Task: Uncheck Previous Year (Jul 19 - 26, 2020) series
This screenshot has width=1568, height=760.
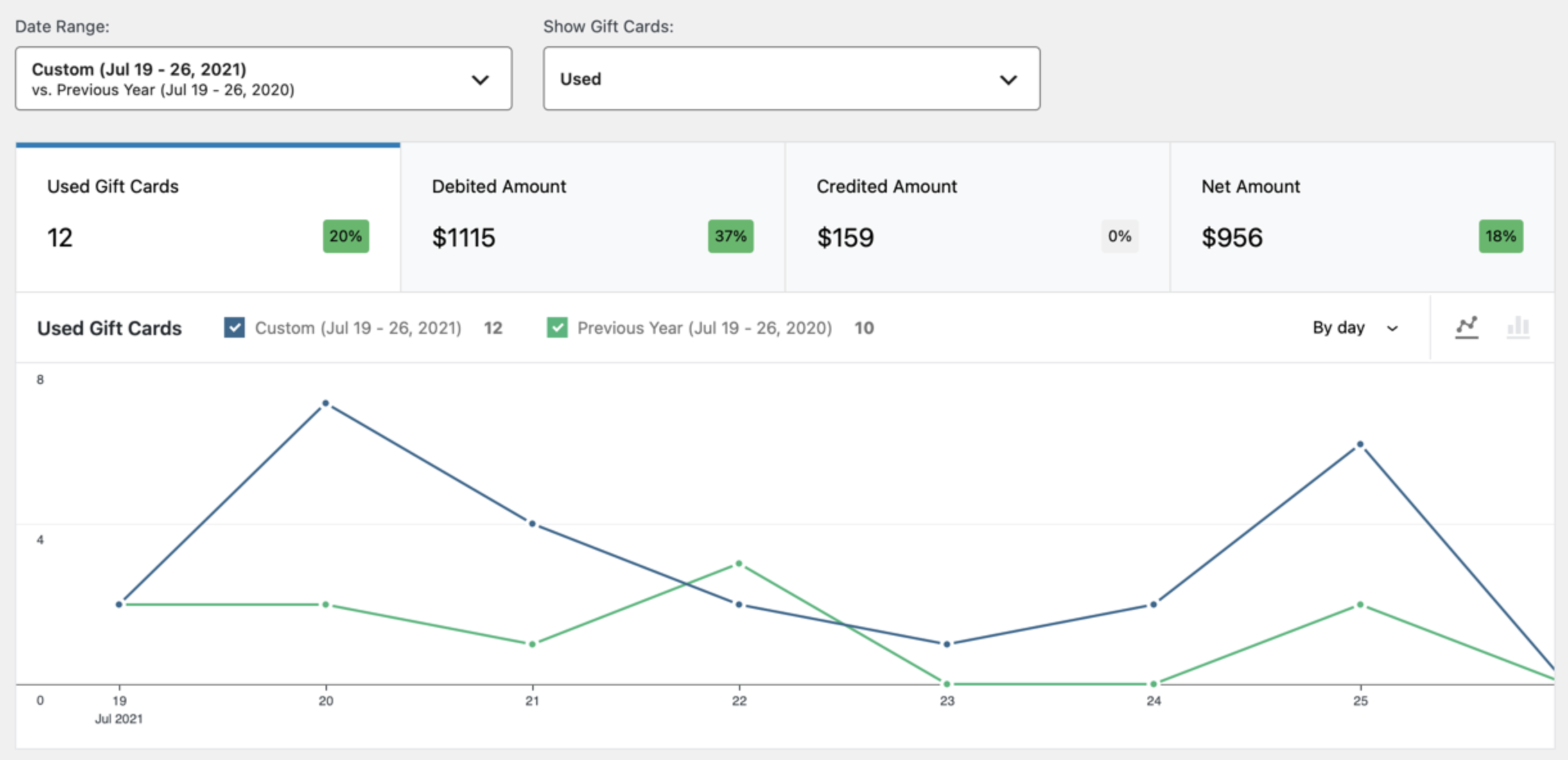Action: [557, 327]
